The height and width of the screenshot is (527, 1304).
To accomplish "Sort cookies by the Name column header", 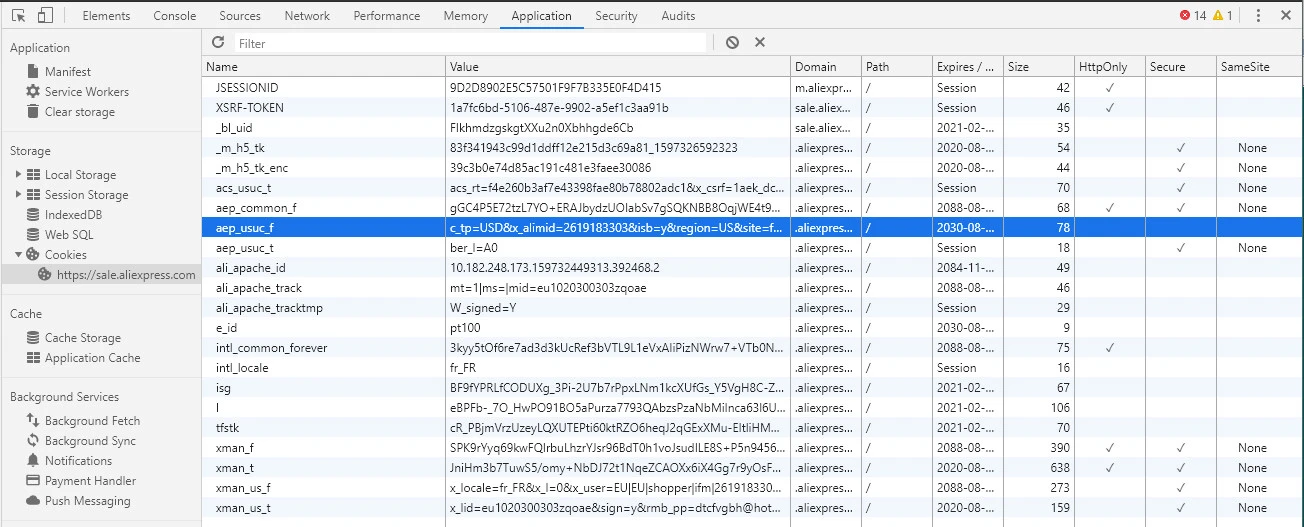I will pyautogui.click(x=324, y=67).
